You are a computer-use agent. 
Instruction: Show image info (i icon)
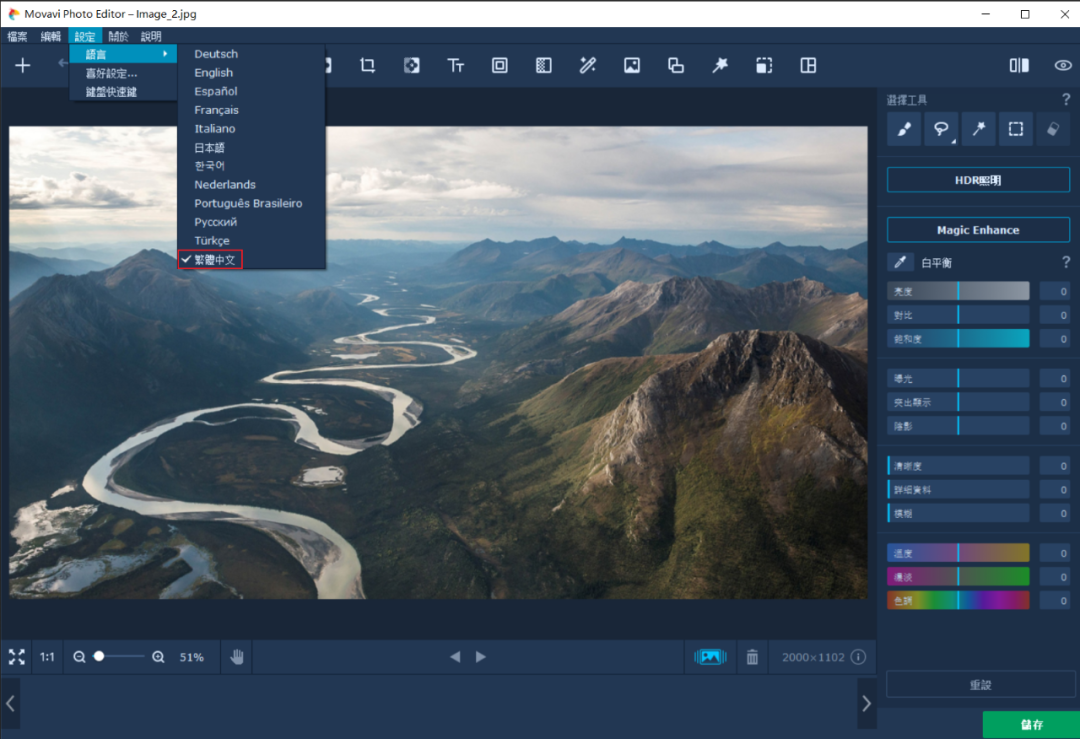858,657
